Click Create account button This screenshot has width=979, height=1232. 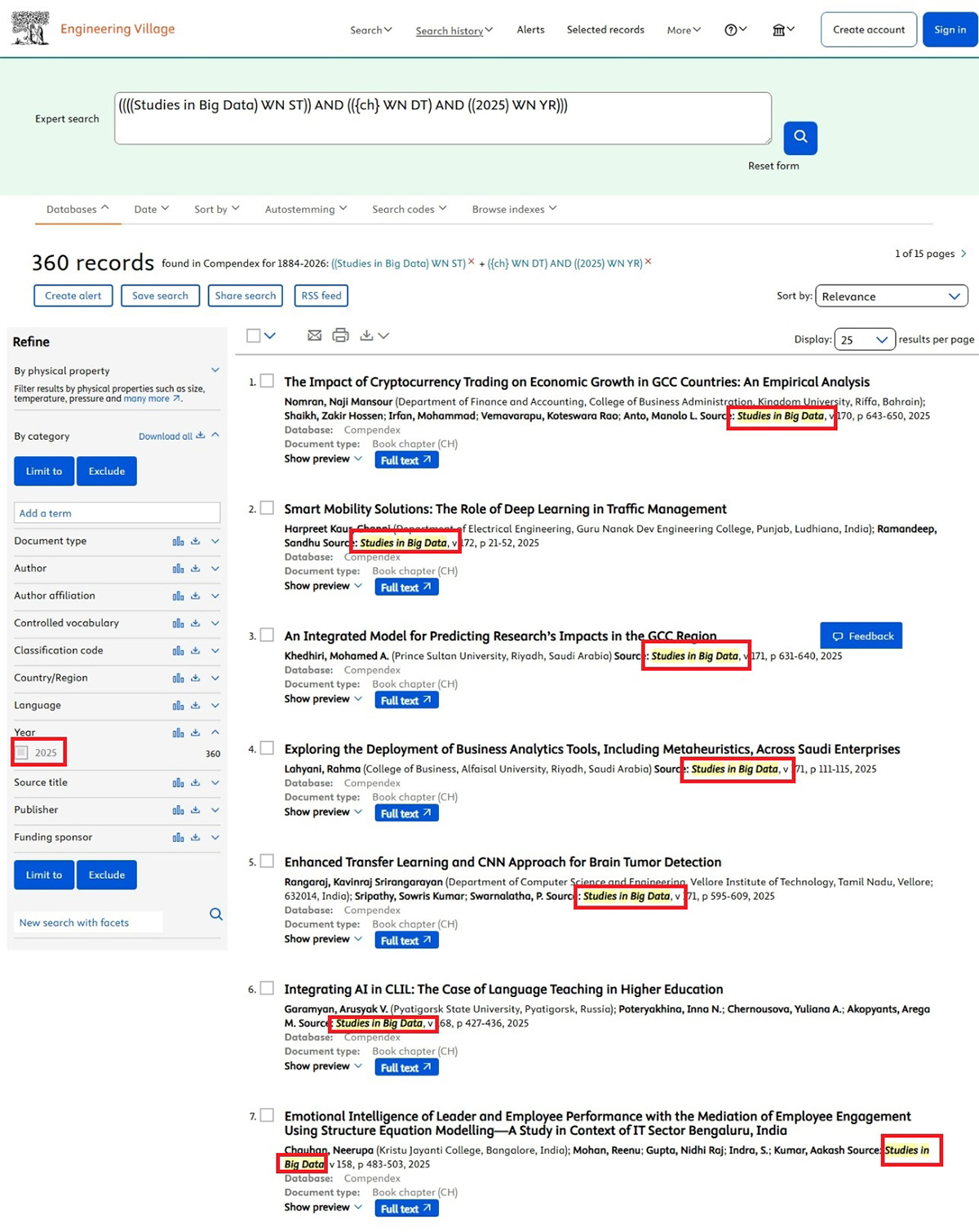tap(869, 29)
